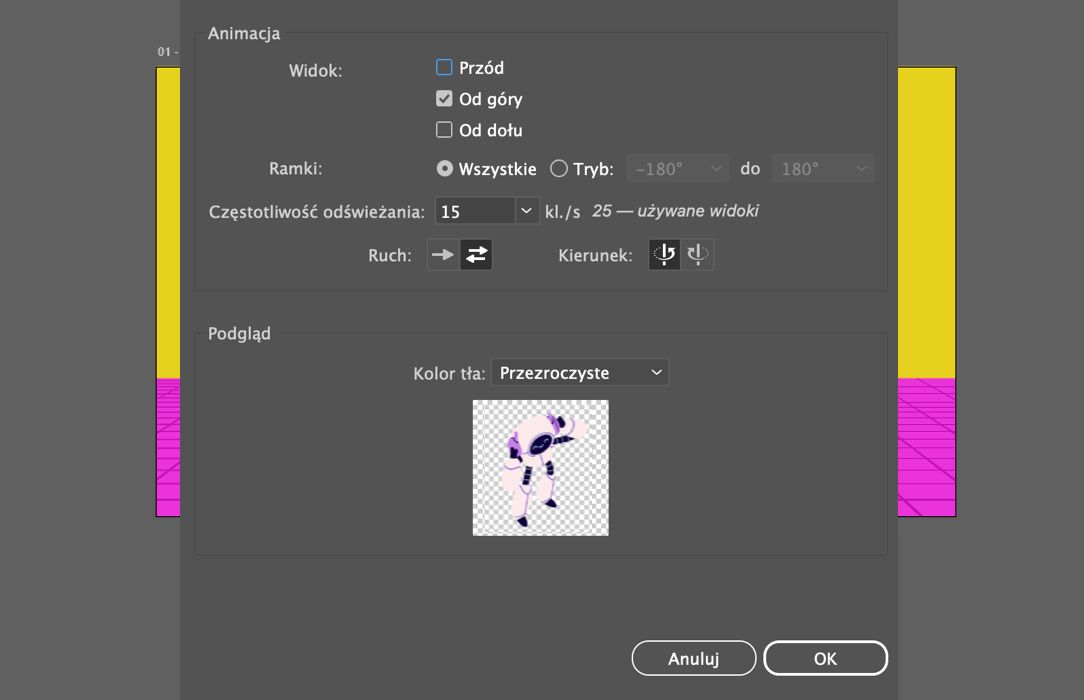Choose the first rotation direction icon

[x=665, y=255]
